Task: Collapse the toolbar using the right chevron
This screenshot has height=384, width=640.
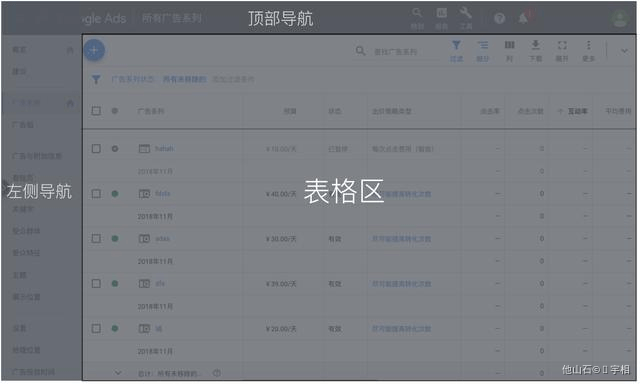Action: (x=624, y=51)
